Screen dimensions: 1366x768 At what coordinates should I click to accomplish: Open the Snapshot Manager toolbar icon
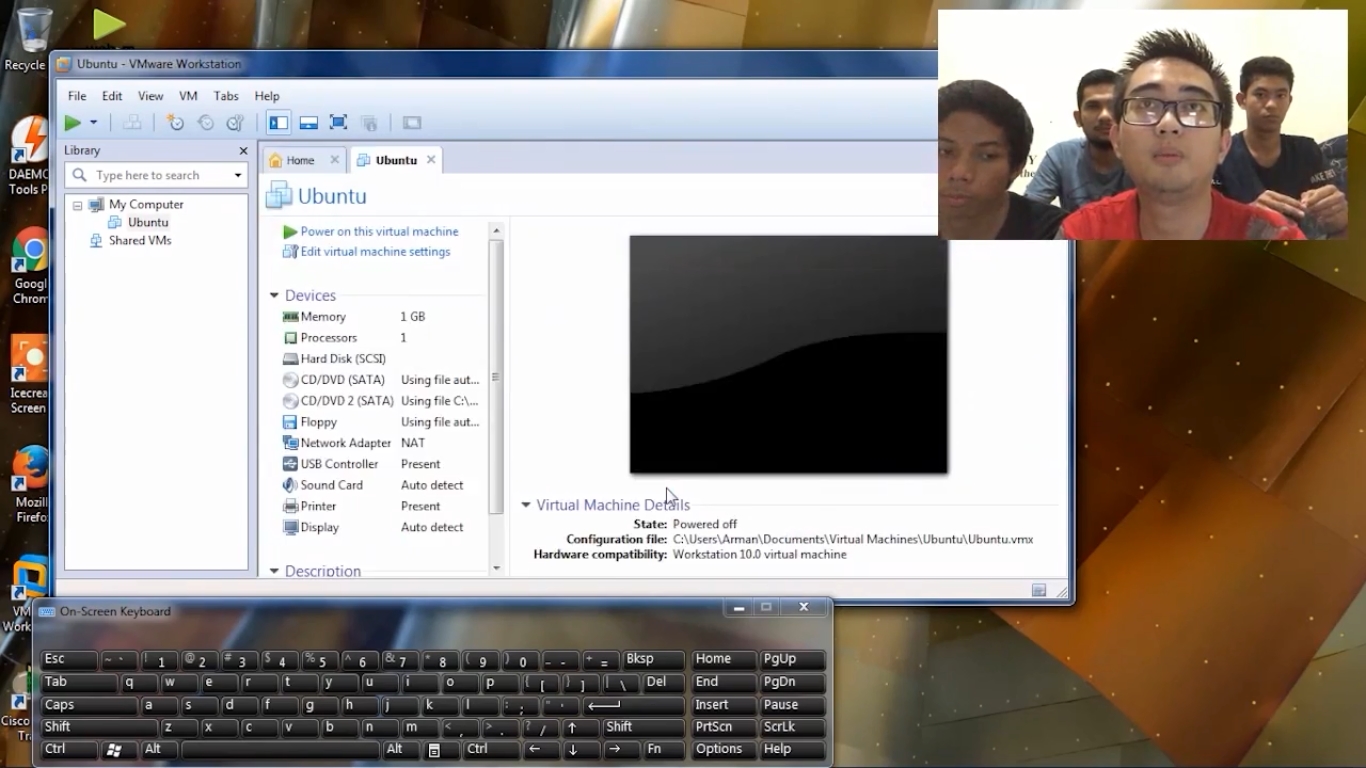click(x=235, y=123)
